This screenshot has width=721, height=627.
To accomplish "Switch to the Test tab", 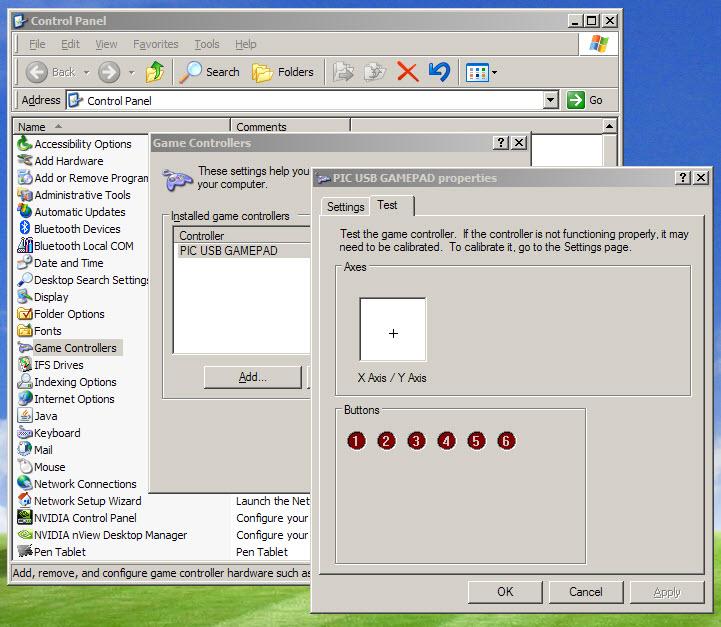I will (392, 205).
